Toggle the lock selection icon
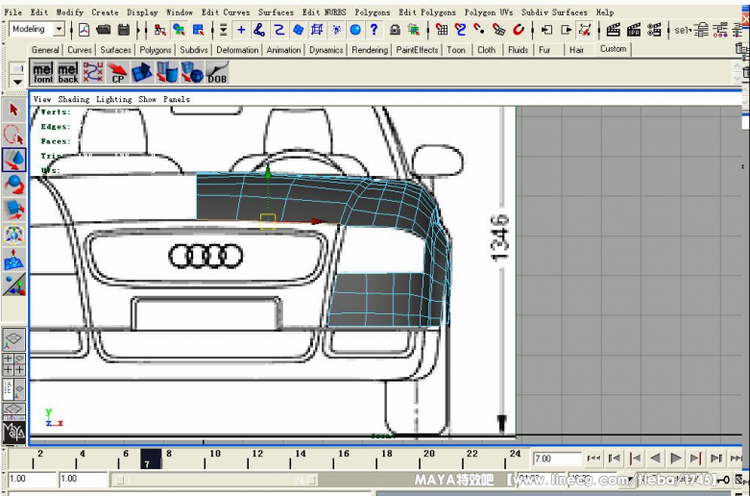This screenshot has width=750, height=496. 395,30
